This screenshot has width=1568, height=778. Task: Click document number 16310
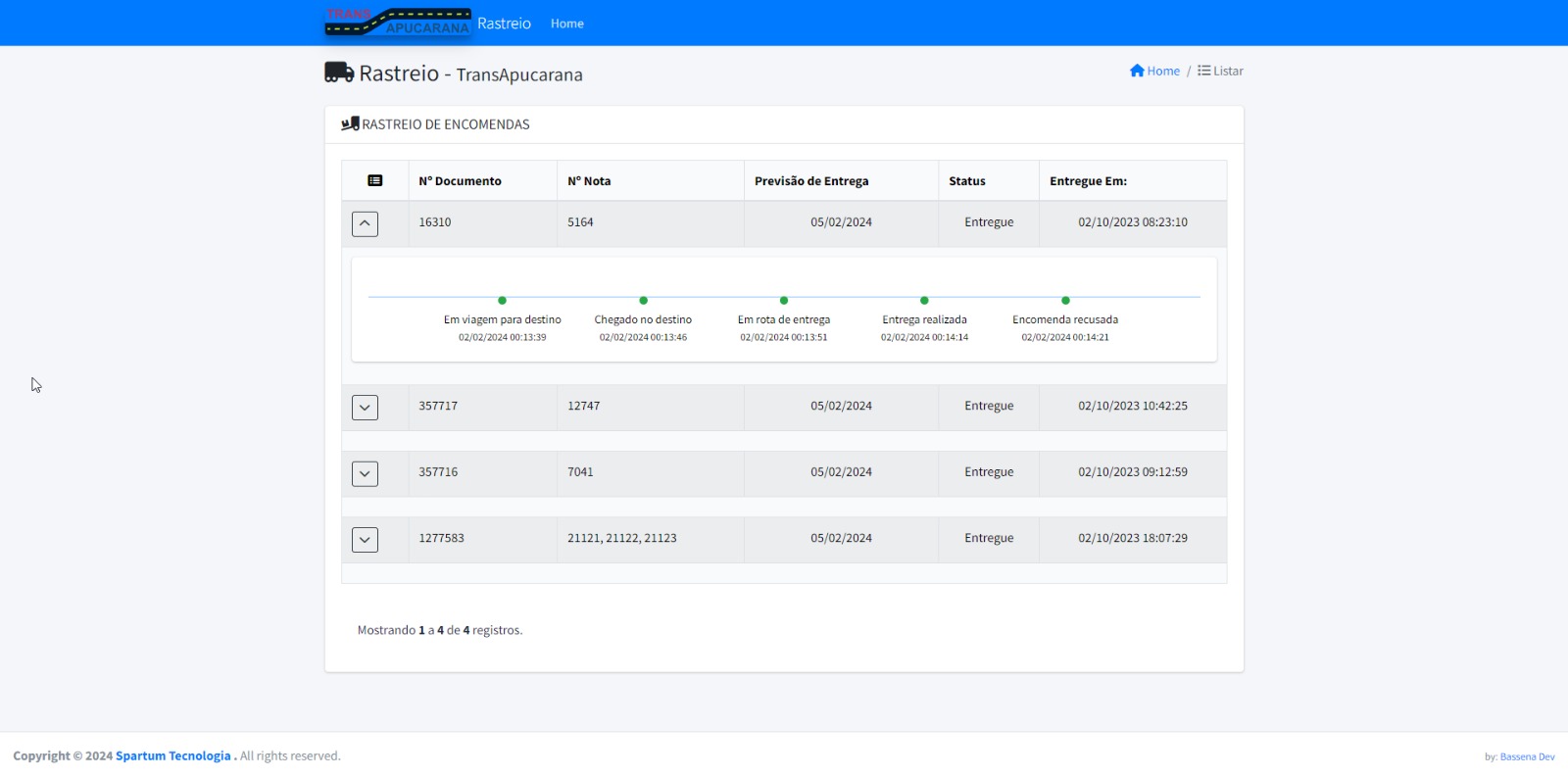(x=435, y=222)
